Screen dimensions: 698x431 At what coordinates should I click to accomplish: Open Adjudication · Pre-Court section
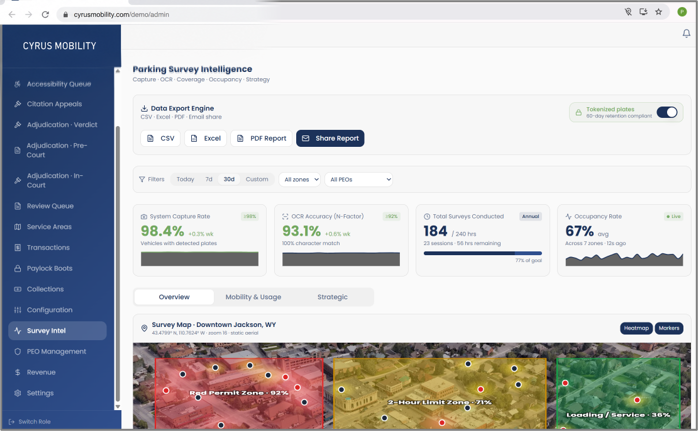tap(58, 150)
